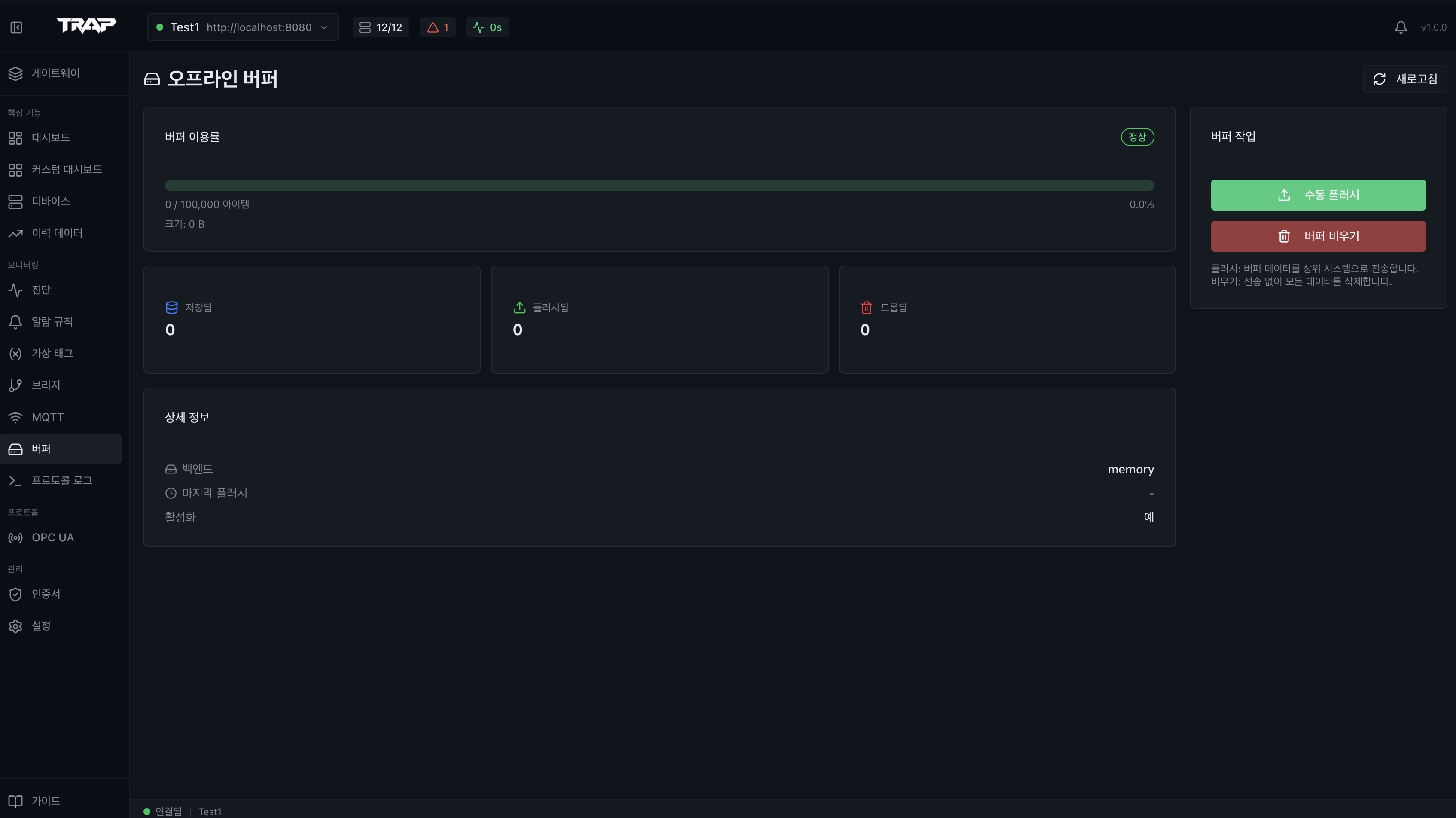Open the Test1 gateway selector dropdown

tap(243, 27)
